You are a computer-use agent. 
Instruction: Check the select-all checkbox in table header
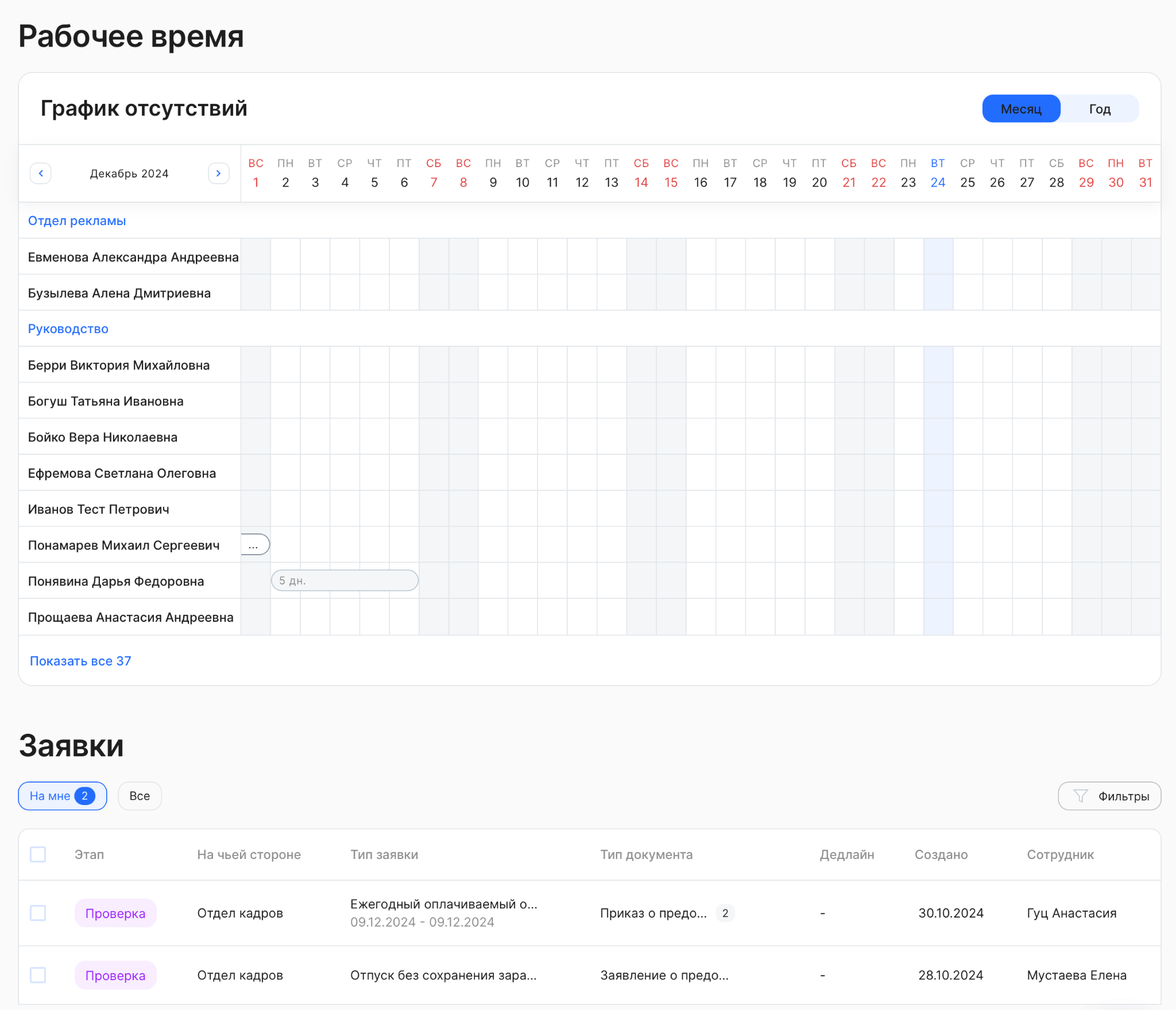38,854
